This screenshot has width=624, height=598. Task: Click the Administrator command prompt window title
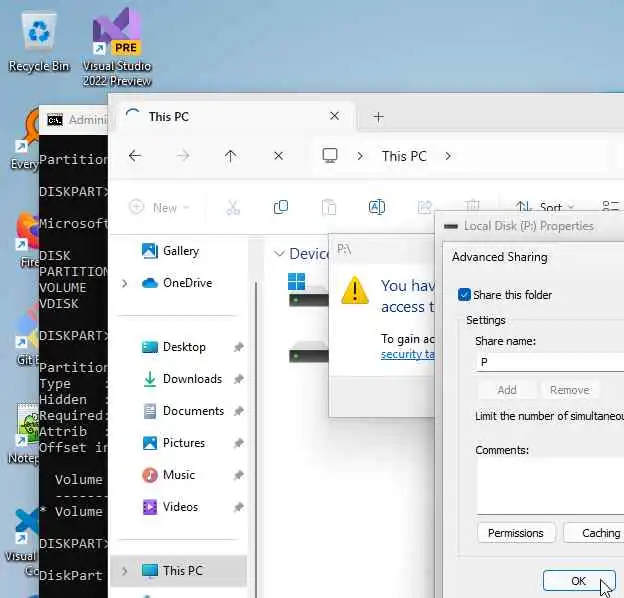click(x=88, y=120)
